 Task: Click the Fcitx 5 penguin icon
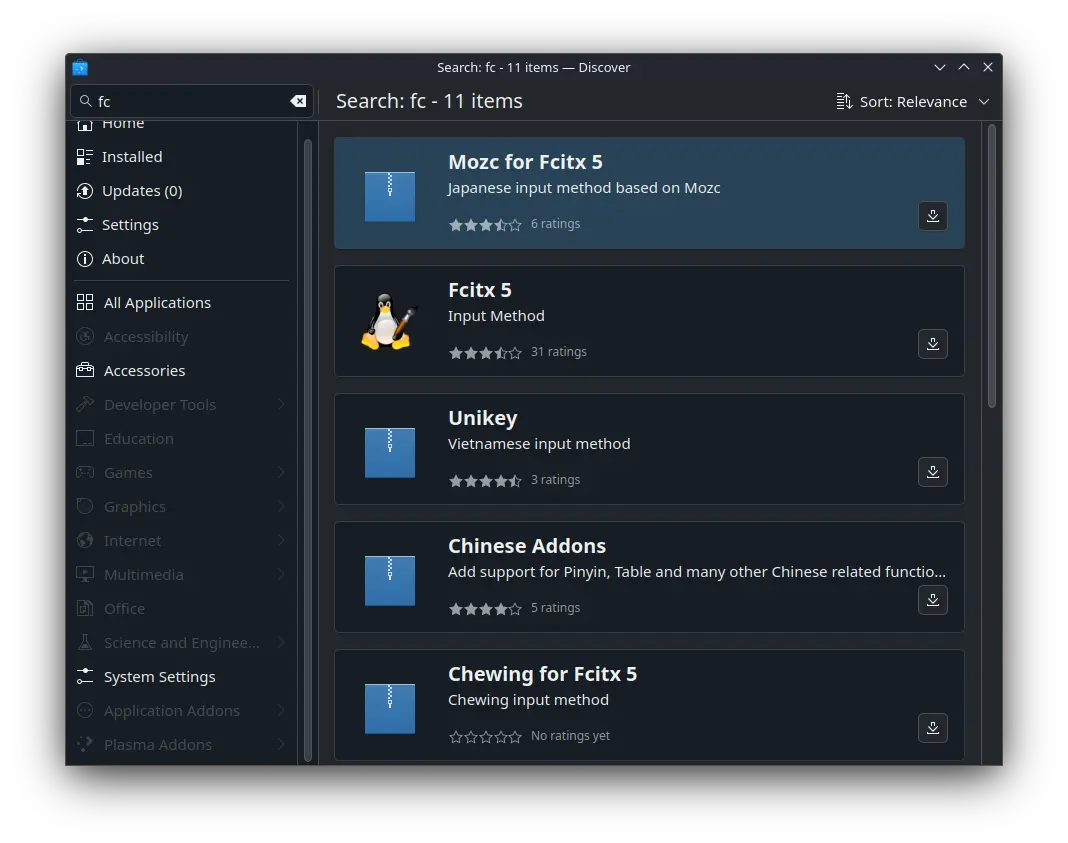(389, 321)
